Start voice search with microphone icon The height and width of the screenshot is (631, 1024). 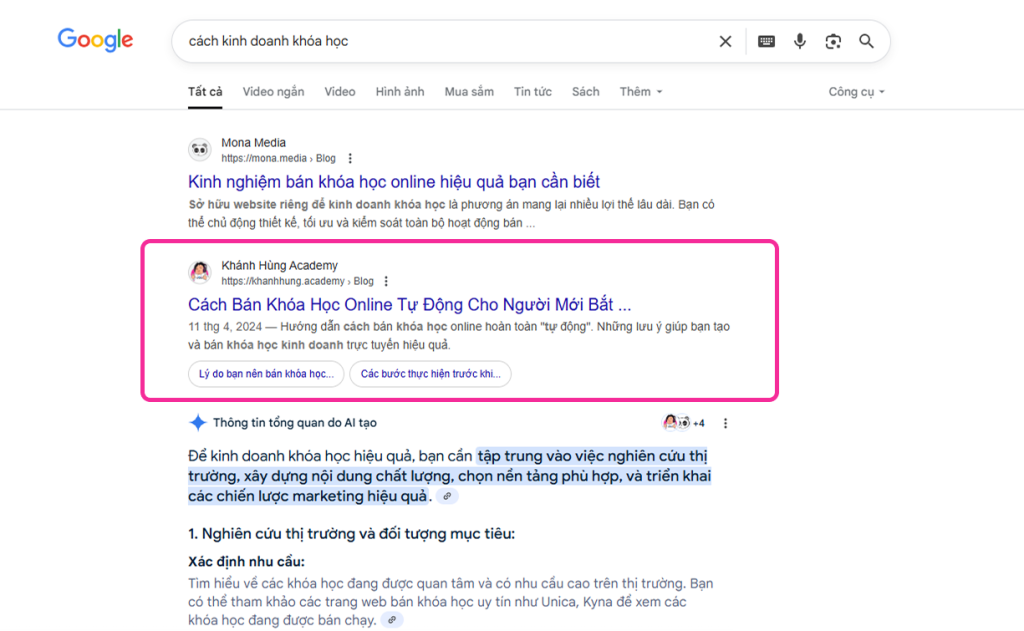point(799,41)
